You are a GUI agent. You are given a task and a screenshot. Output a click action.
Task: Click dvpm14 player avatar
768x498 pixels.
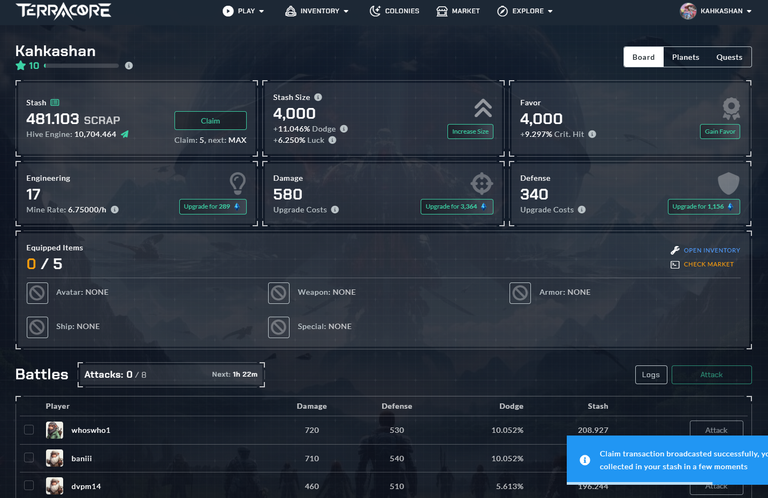[54, 486]
